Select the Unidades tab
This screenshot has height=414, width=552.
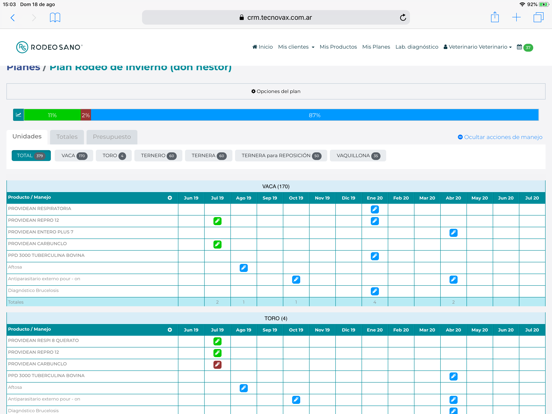click(27, 137)
